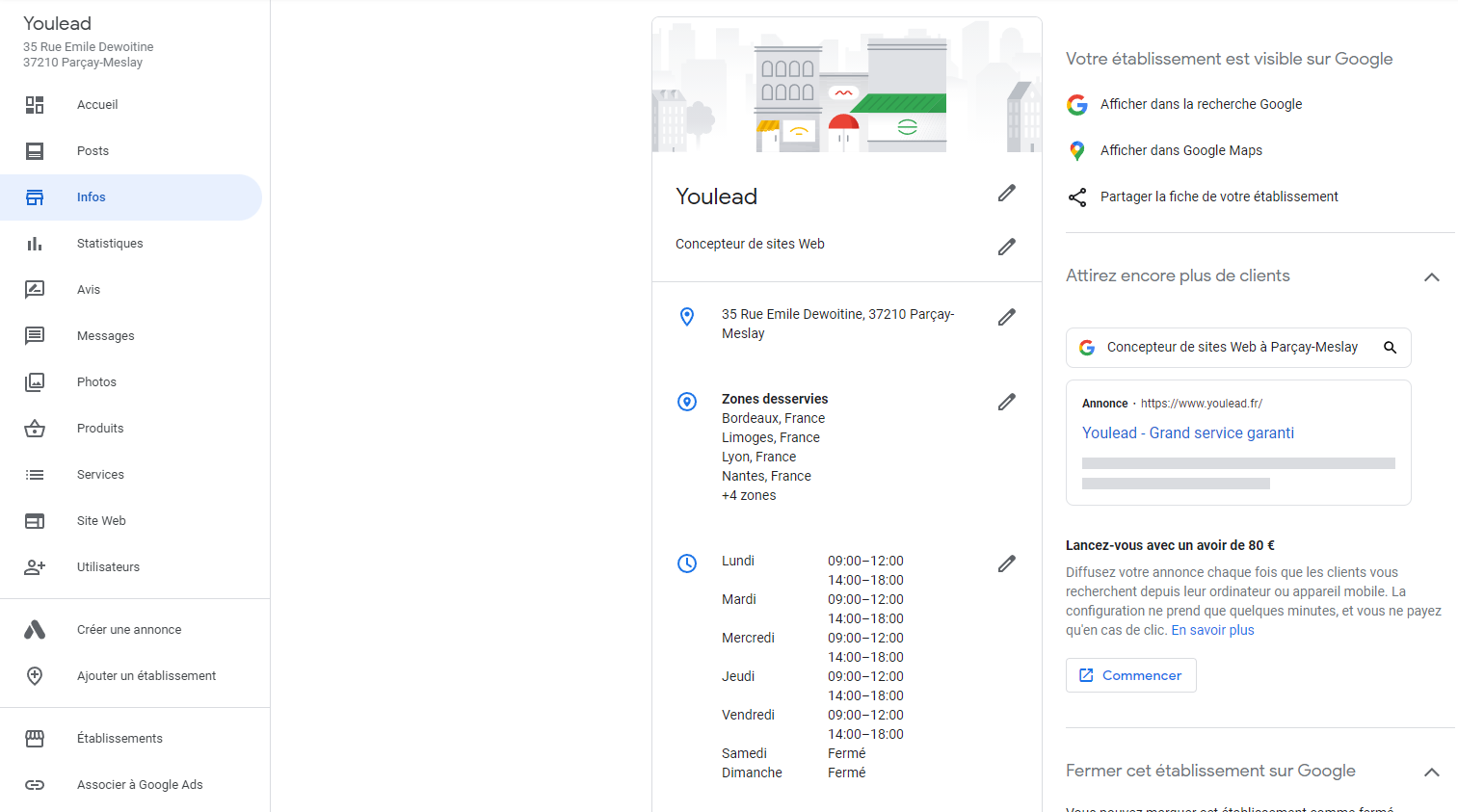Click the storefront illustration banner
Viewport: 1458px width, 812px height.
[x=847, y=85]
